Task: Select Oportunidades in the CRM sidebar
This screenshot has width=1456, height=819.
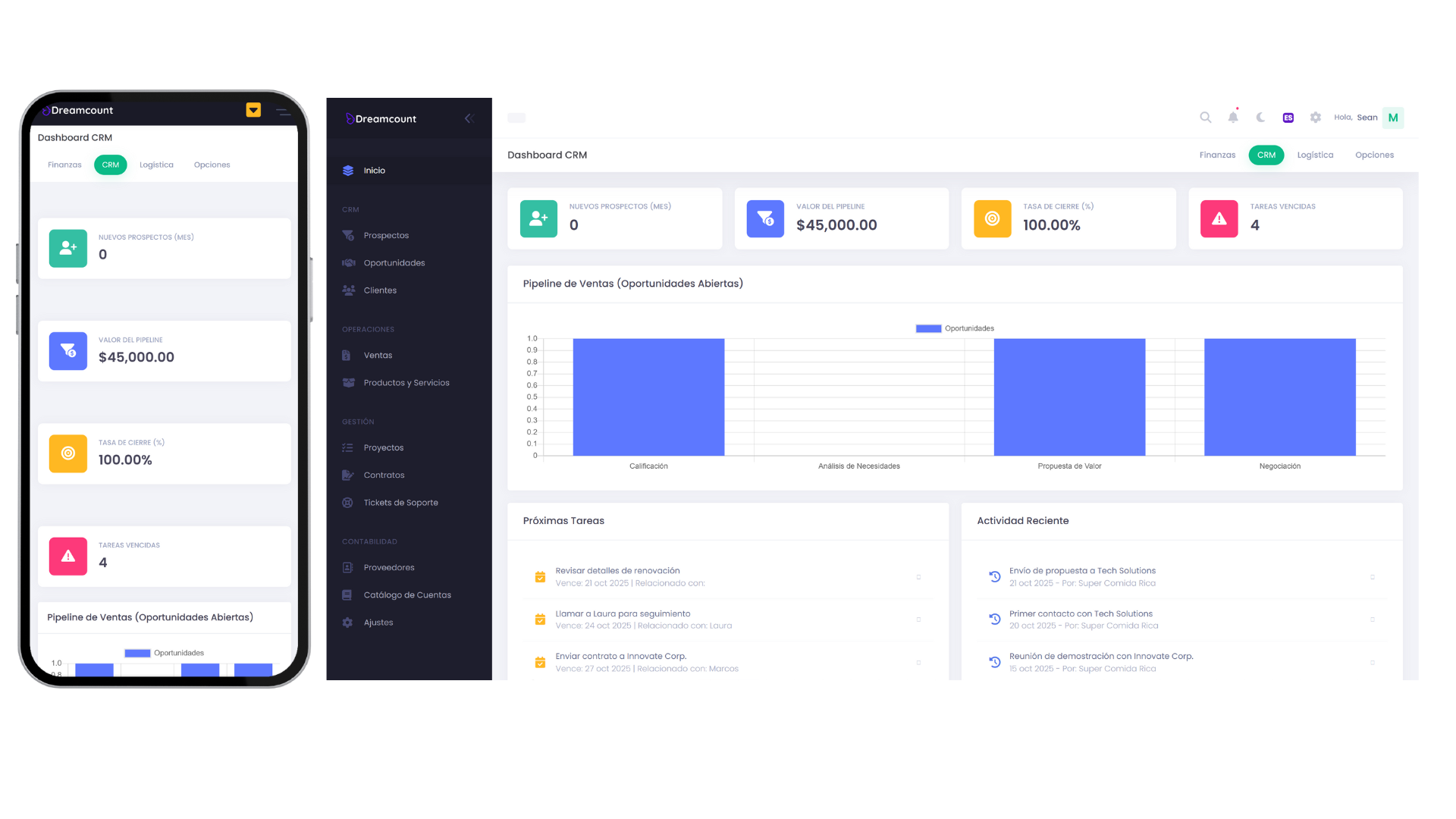Action: (394, 262)
